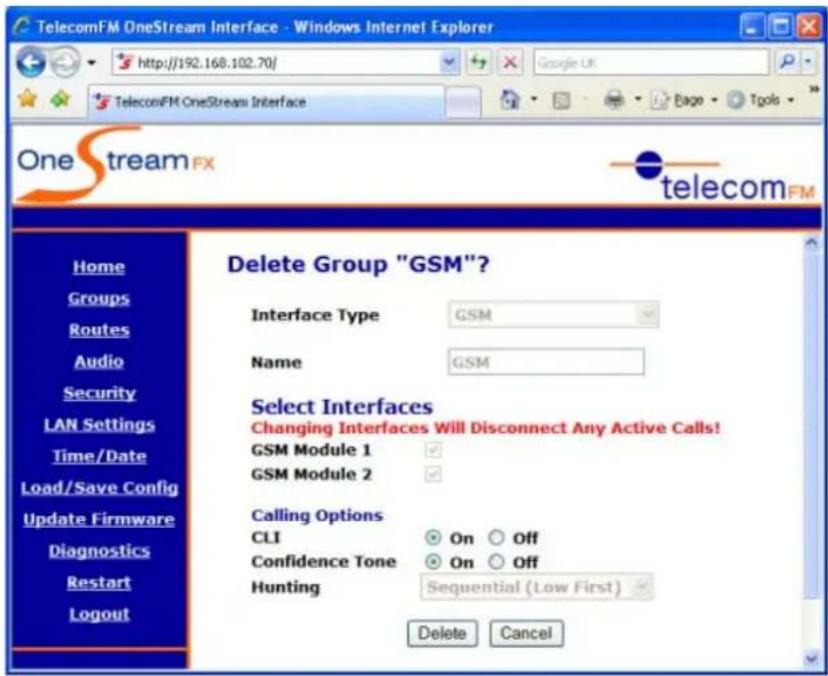Open the recent pages dropdown arrow
Screen dimensions: 828x676
click(91, 63)
